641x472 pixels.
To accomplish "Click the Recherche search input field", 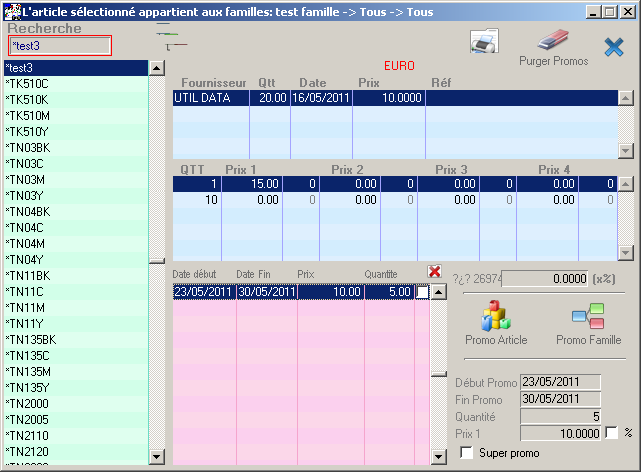I will click(60, 46).
